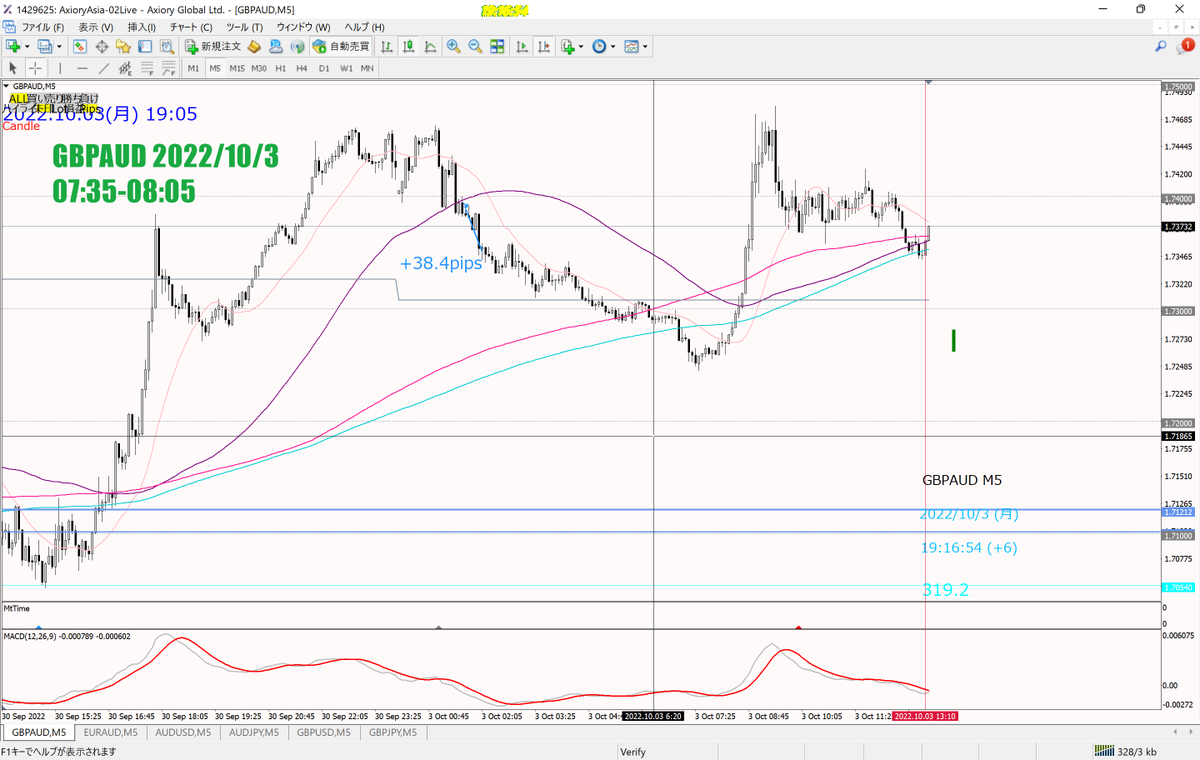Image resolution: width=1200 pixels, height=760 pixels.
Task: Select the equidistant channel tool
Action: pos(126,68)
